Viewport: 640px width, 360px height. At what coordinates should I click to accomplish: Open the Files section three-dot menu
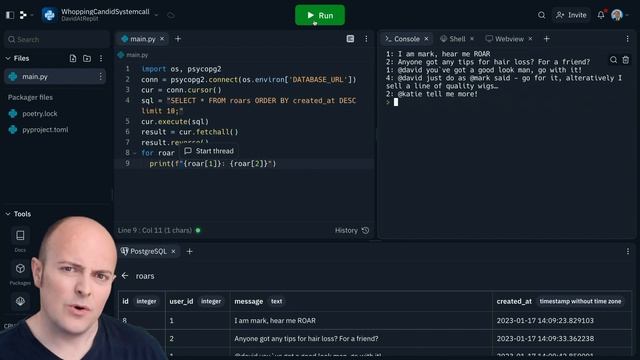[x=101, y=58]
